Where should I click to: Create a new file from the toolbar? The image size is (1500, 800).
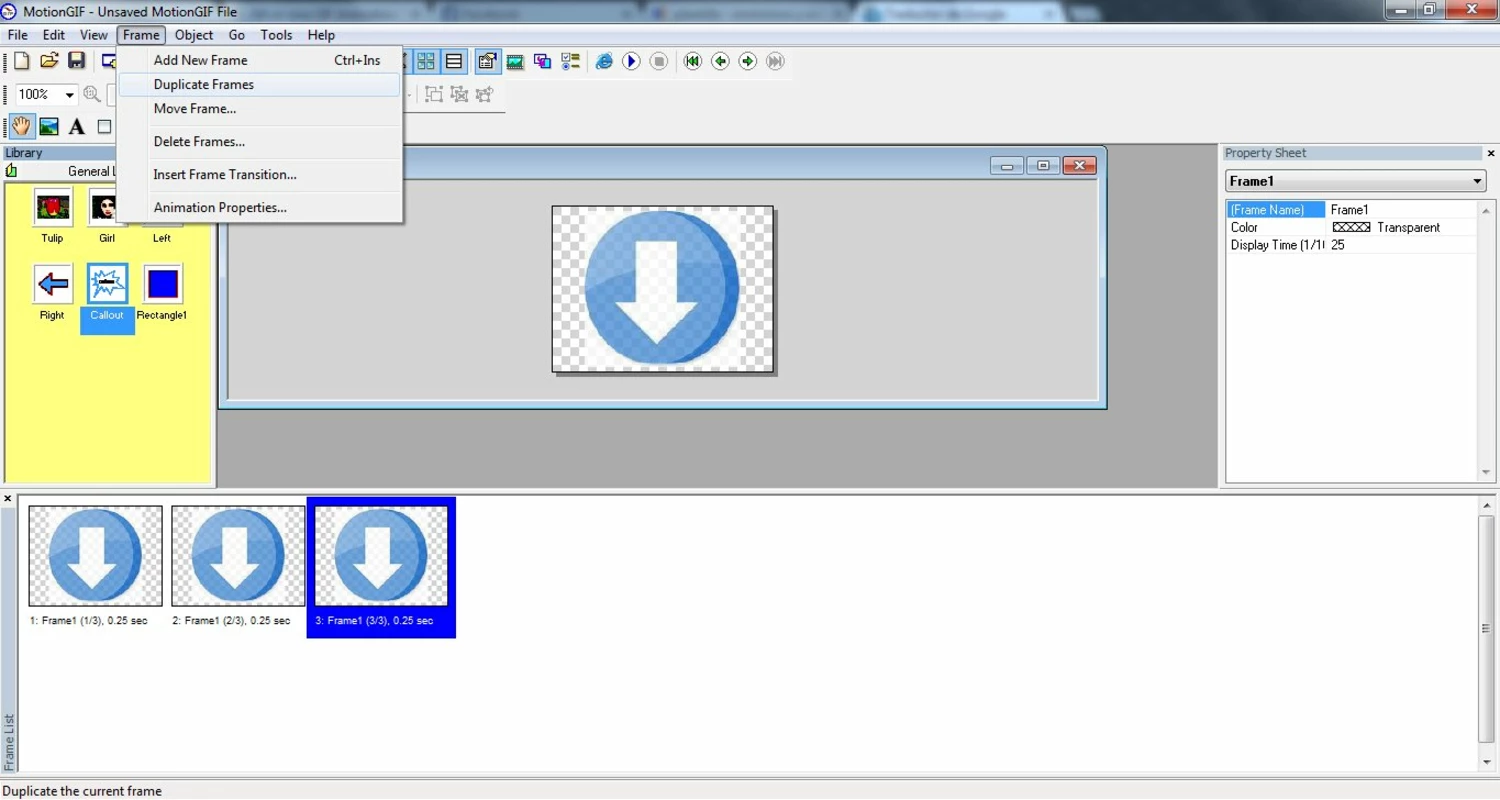[x=21, y=61]
